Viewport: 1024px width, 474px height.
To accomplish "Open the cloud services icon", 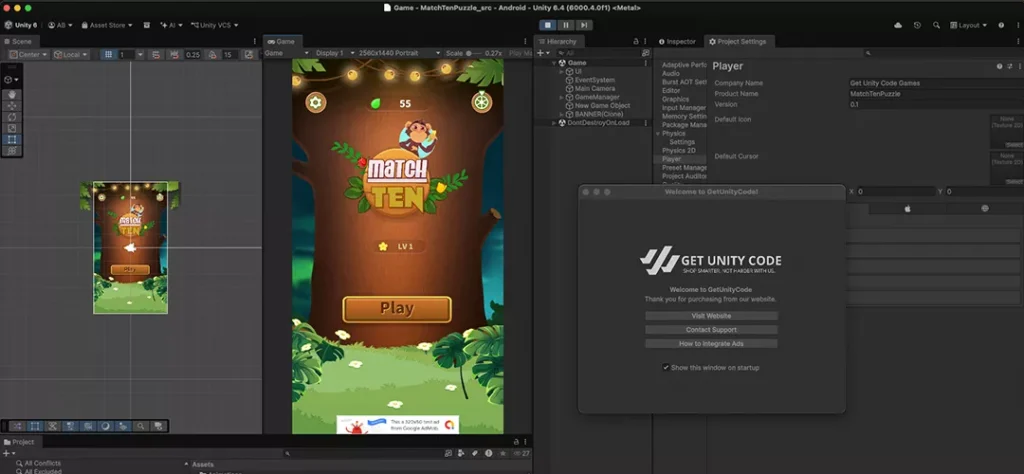I will pyautogui.click(x=898, y=25).
